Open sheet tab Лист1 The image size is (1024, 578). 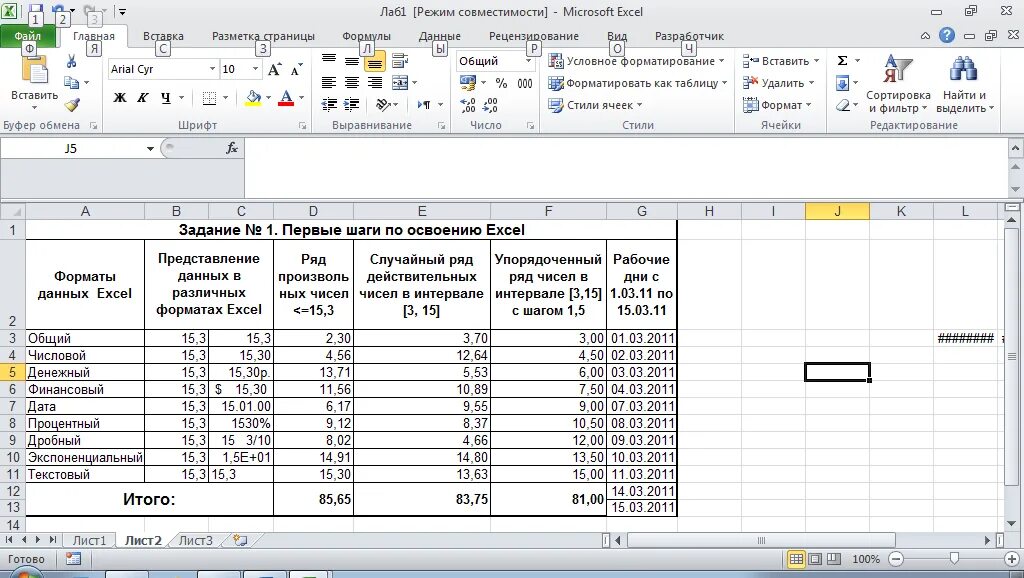[x=89, y=541]
